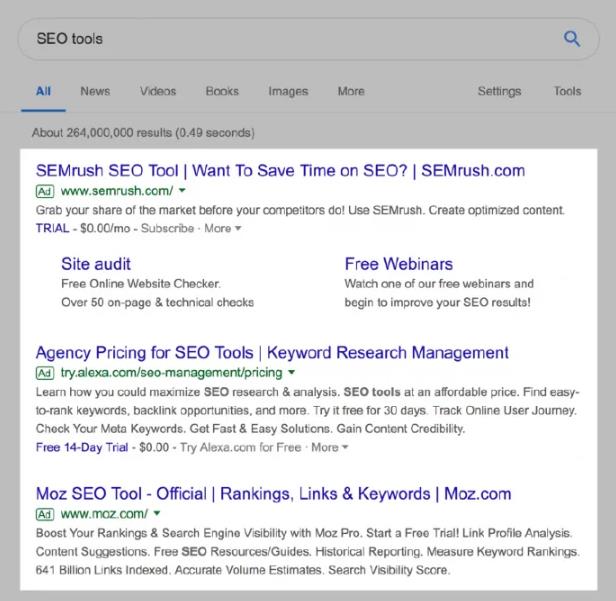Open the Free Webinars sitelink
This screenshot has height=601, width=616.
(398, 264)
